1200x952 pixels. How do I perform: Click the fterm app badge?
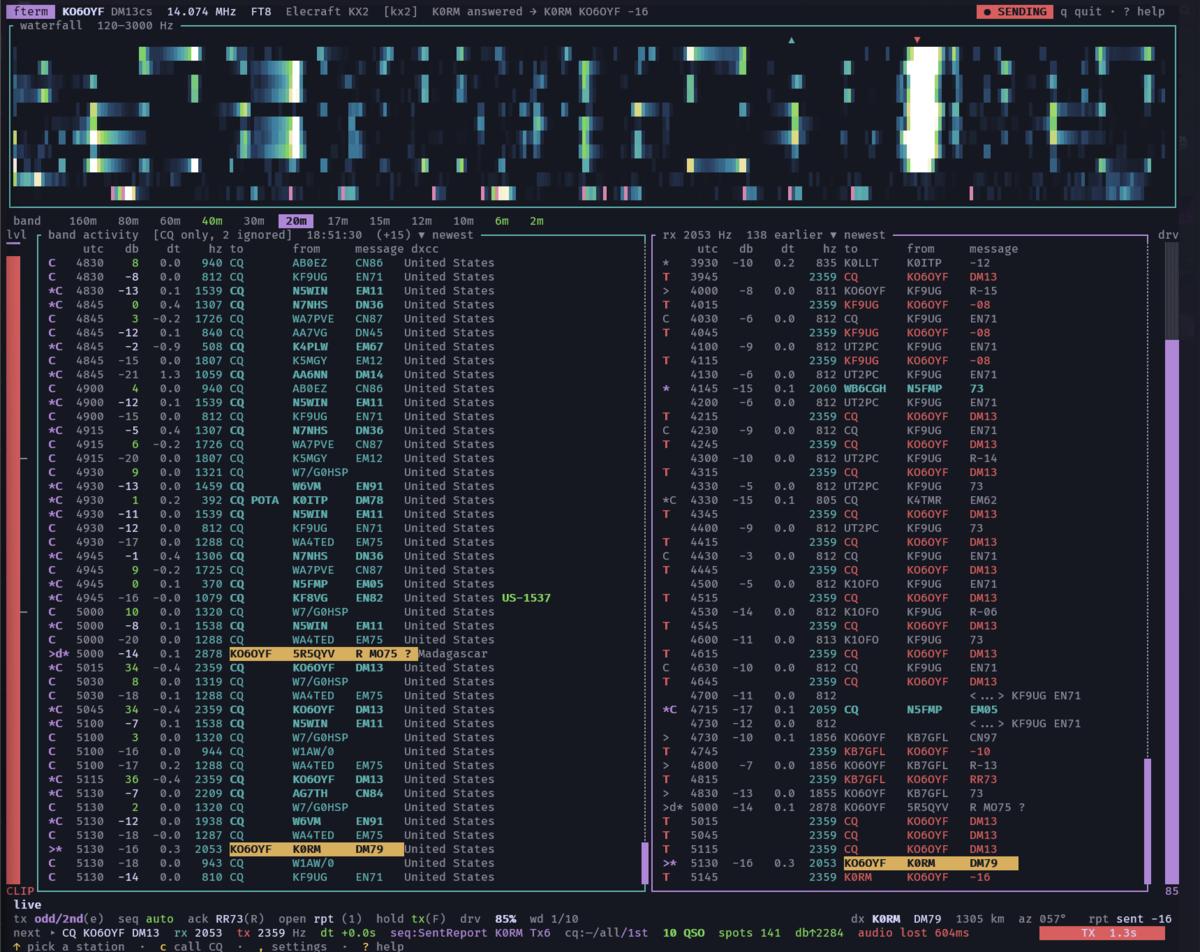32,12
